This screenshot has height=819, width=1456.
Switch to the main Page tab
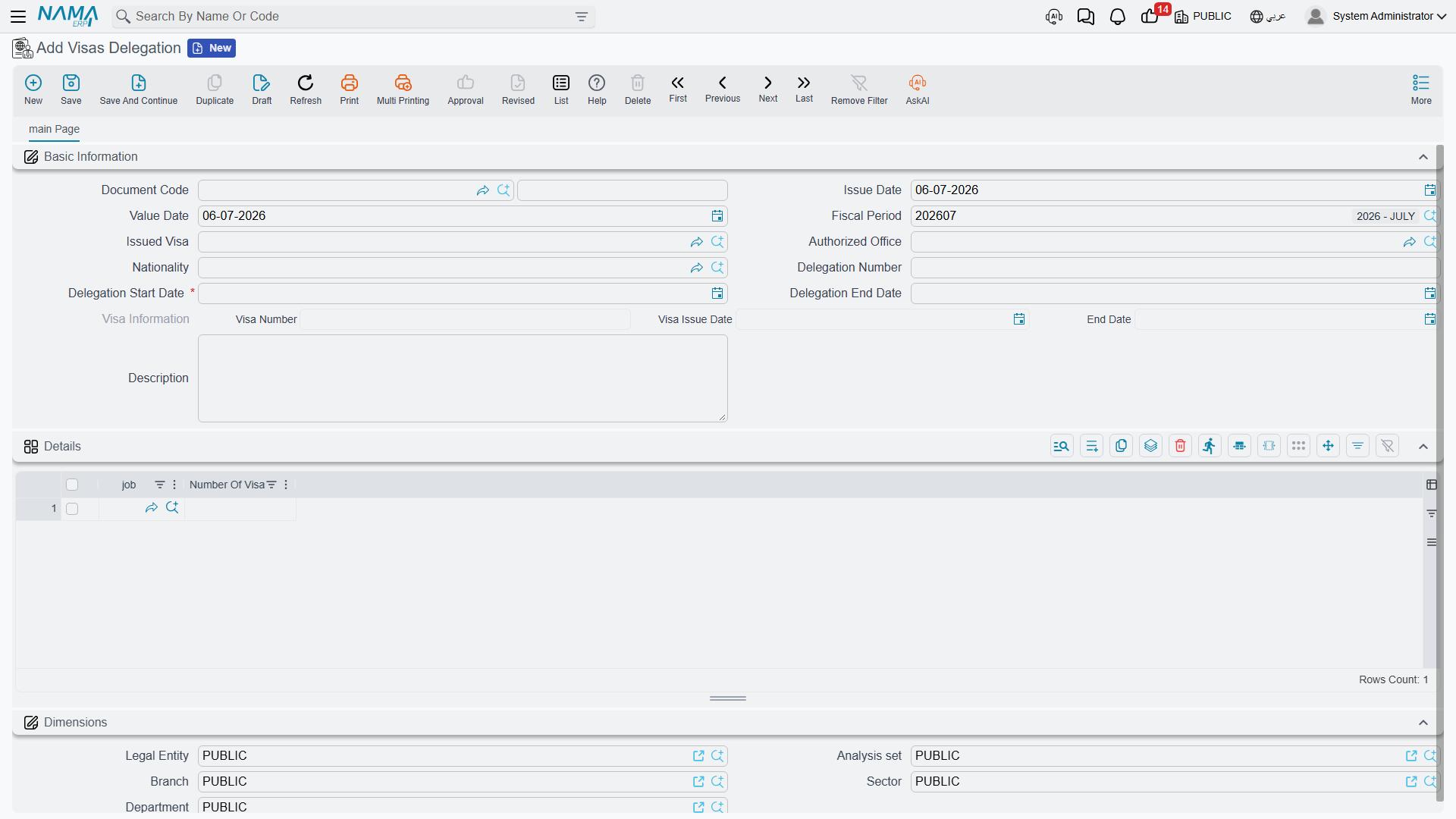tap(54, 129)
